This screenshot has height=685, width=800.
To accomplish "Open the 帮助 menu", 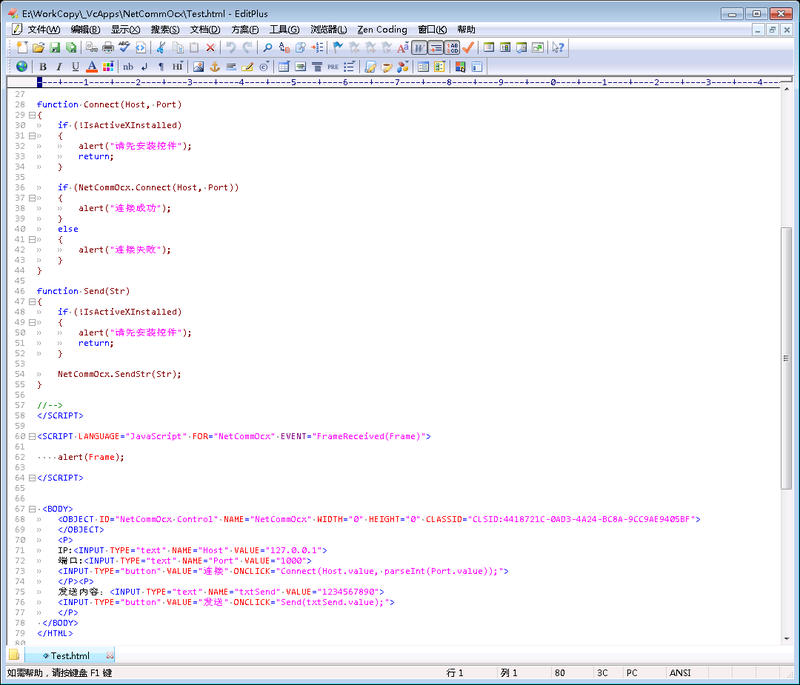I will point(466,30).
